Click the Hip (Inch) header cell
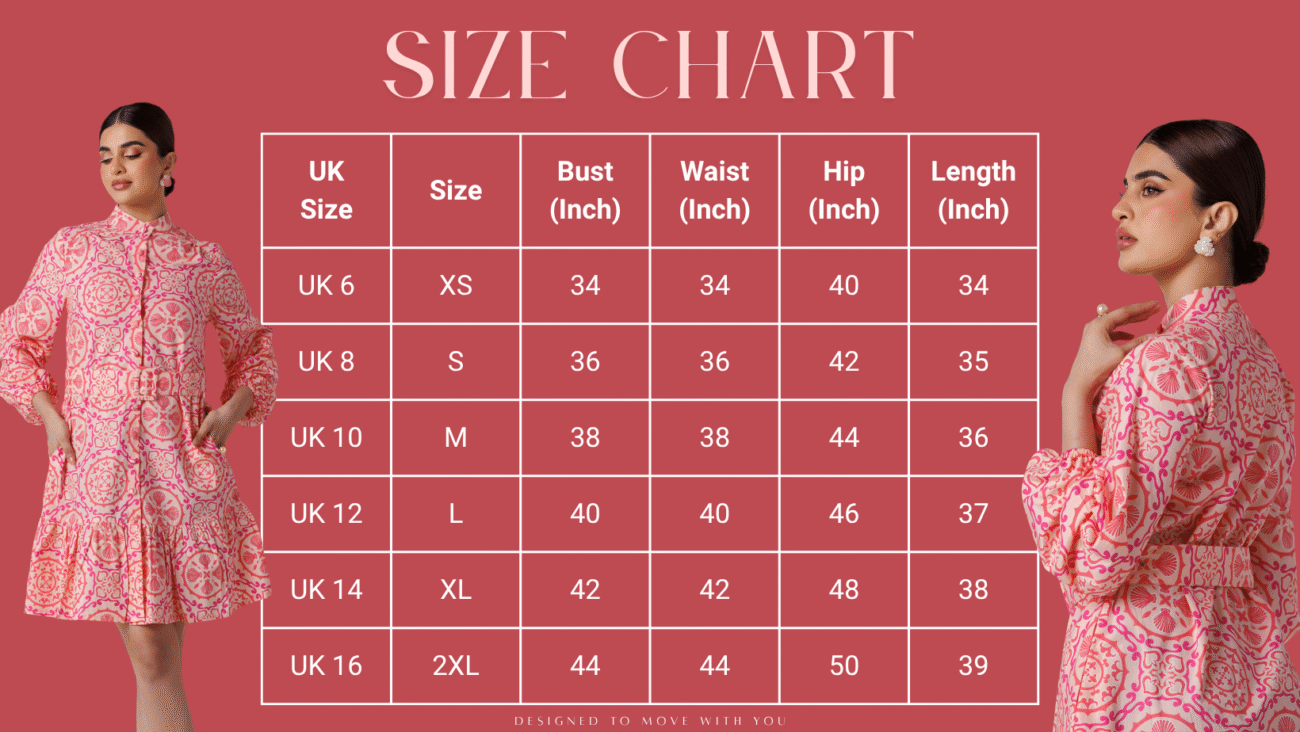Image resolution: width=1300 pixels, height=732 pixels. click(x=844, y=190)
